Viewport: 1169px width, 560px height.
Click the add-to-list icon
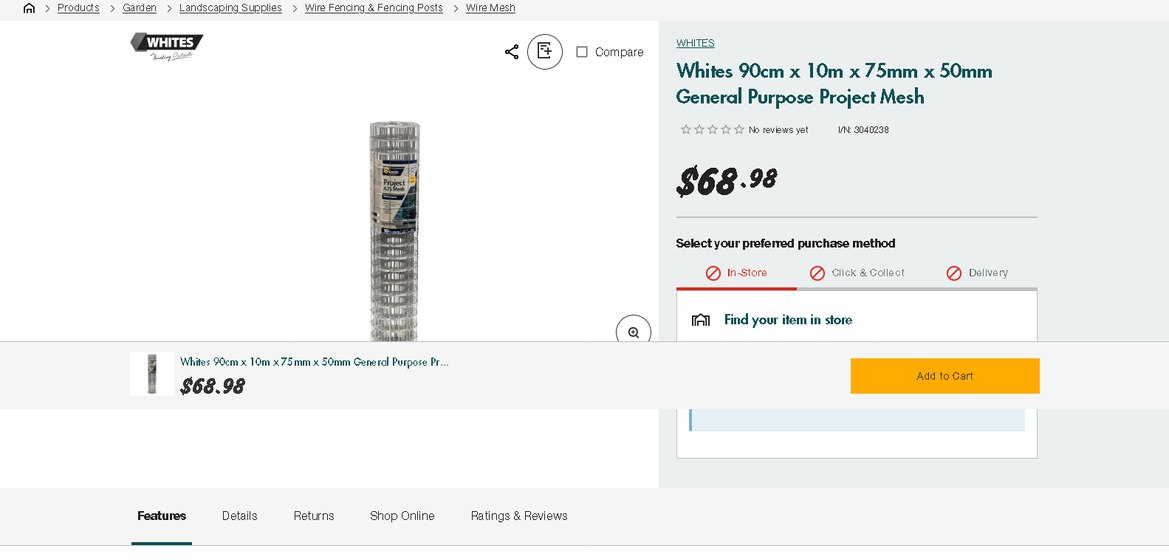point(545,51)
